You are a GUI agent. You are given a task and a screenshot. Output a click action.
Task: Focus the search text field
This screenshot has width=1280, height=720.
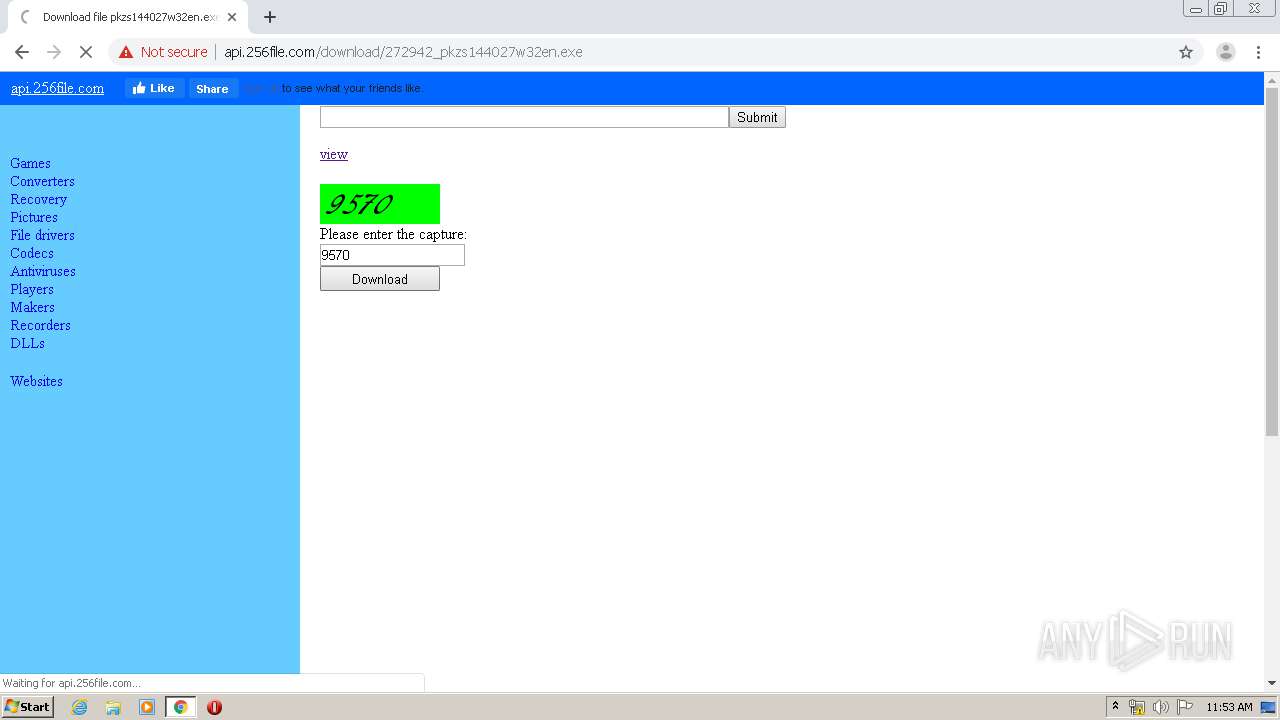(x=524, y=117)
